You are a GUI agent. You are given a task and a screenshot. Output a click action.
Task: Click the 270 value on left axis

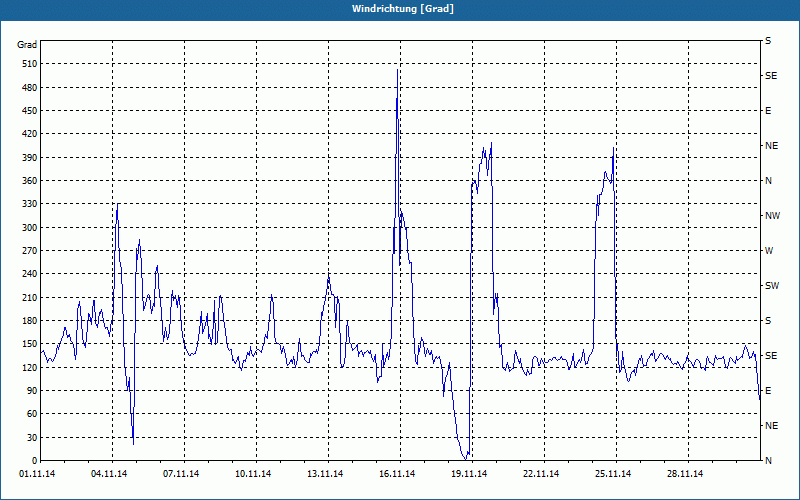(31, 251)
